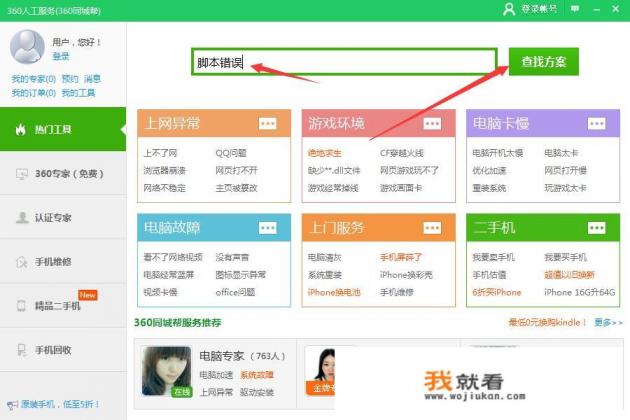The height and width of the screenshot is (420, 630).
Task: Select 6折买iPhone entry
Action: click(497, 292)
